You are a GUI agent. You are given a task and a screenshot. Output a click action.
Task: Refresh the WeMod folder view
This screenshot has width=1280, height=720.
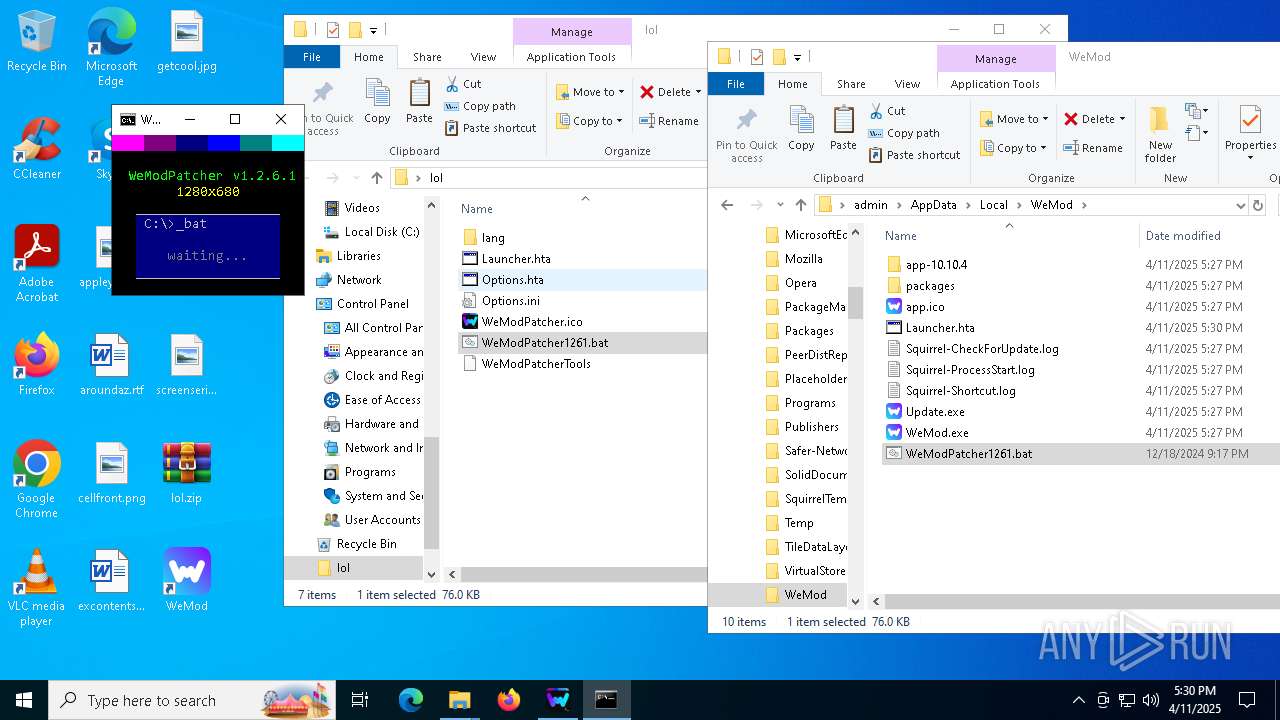pos(1258,205)
